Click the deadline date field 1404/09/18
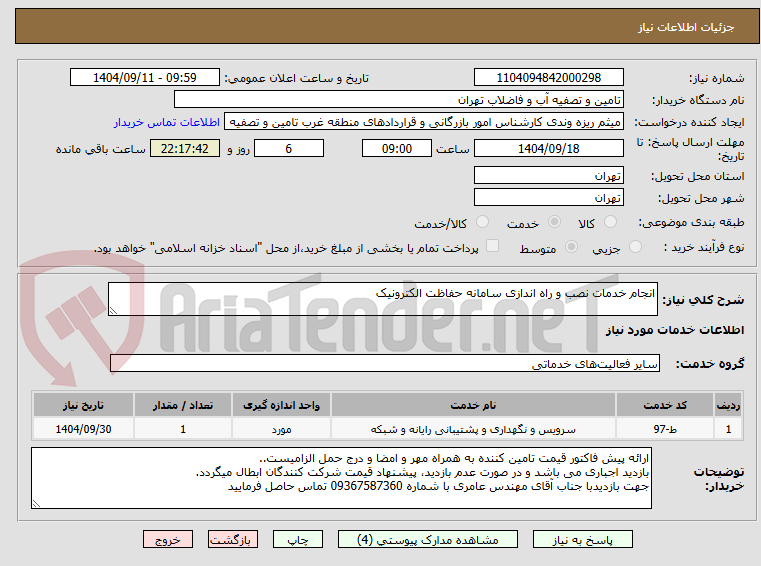The image size is (761, 566). coord(548,148)
